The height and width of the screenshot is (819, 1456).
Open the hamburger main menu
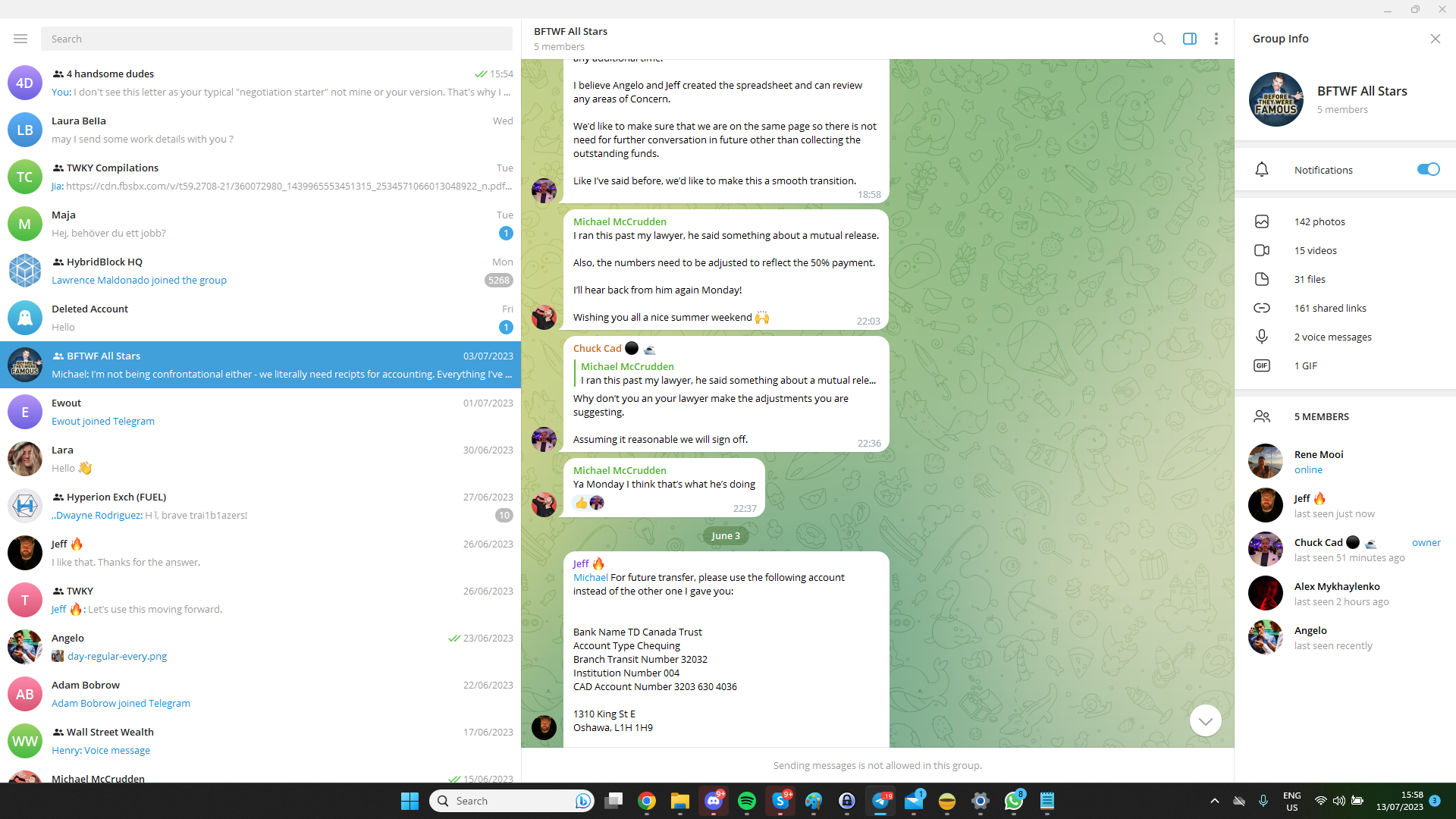click(x=20, y=39)
